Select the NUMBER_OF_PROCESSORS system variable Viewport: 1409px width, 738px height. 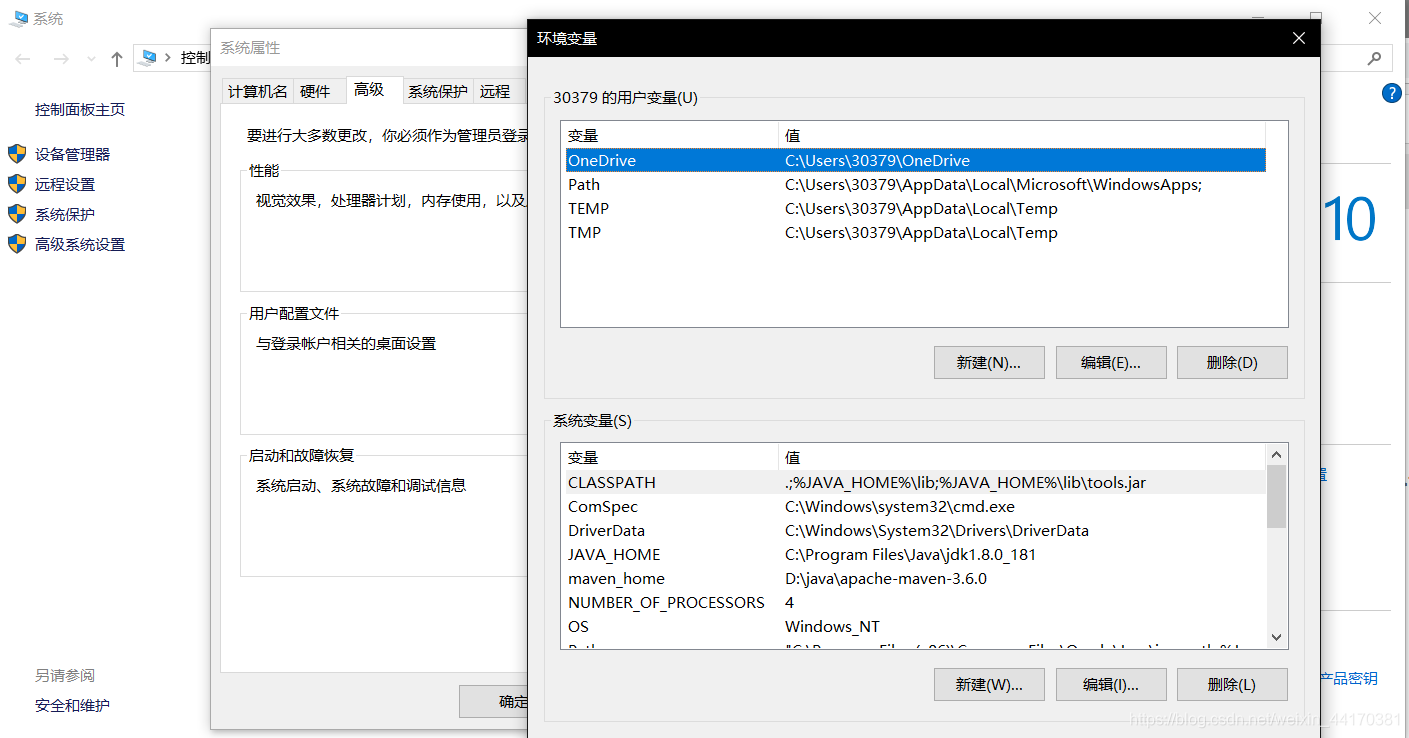tap(915, 602)
